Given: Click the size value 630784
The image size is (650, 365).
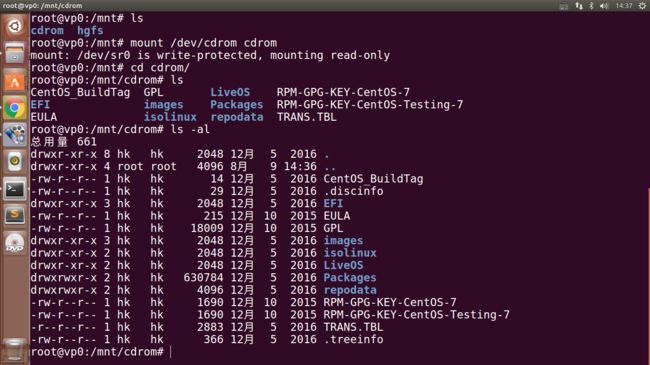Looking at the screenshot, I should [204, 278].
